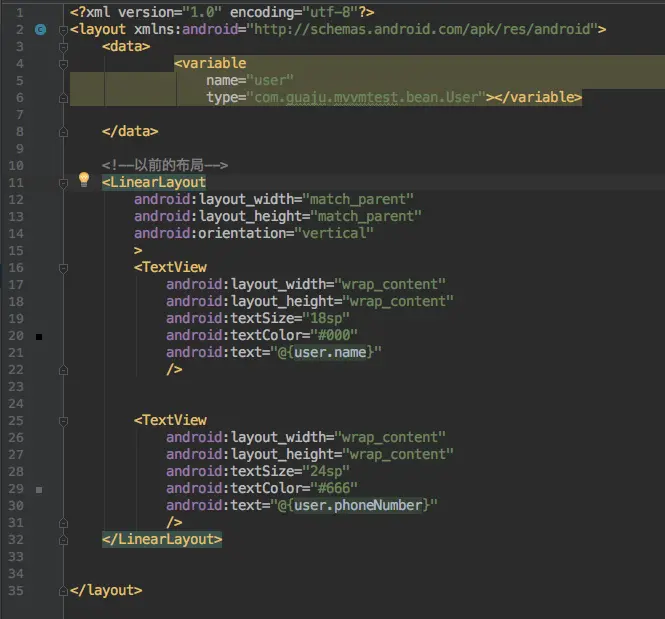Click the closing </data> tag
This screenshot has width=665, height=619.
[x=130, y=131]
